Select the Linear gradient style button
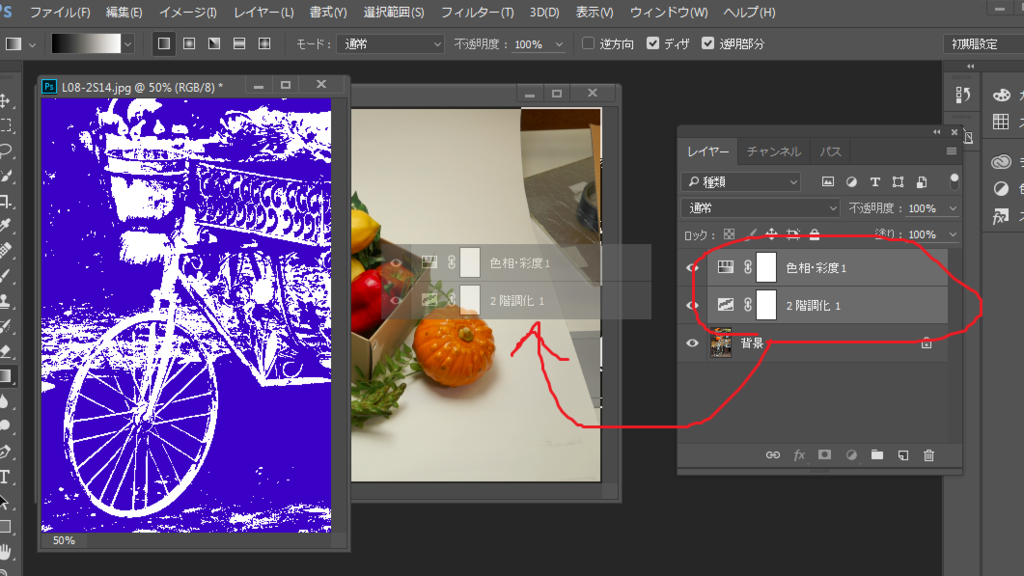The image size is (1024, 576). (x=164, y=44)
